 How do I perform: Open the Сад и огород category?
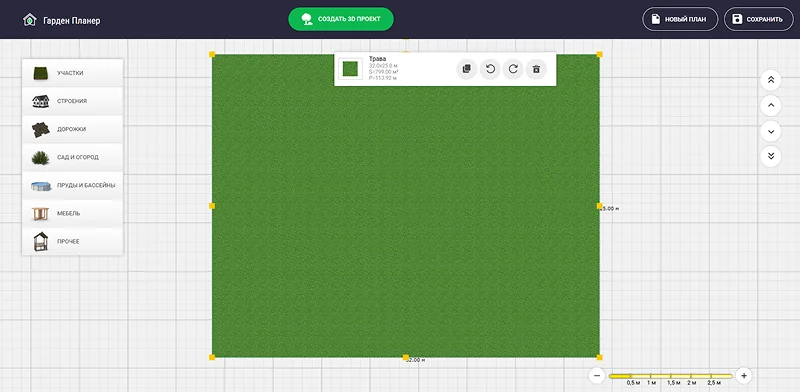point(72,157)
